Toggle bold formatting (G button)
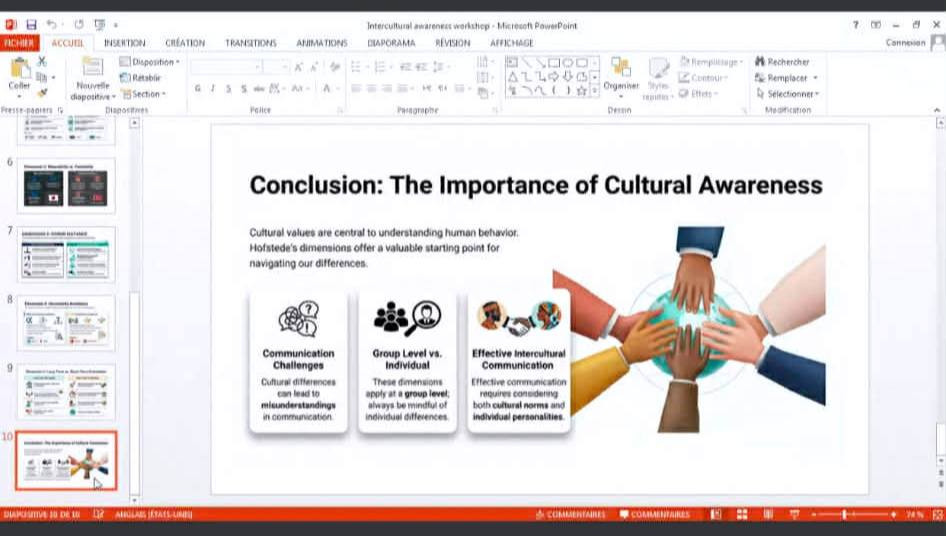Screen dimensions: 946x536 coord(198,89)
